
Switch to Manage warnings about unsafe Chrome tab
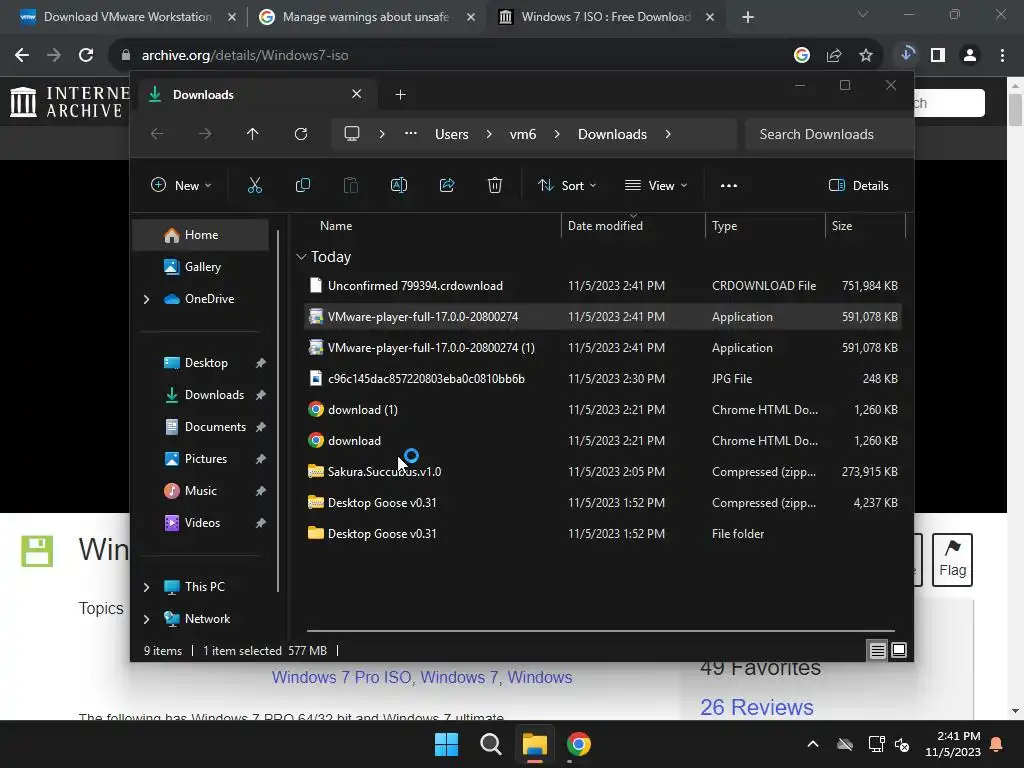pyautogui.click(x=366, y=17)
